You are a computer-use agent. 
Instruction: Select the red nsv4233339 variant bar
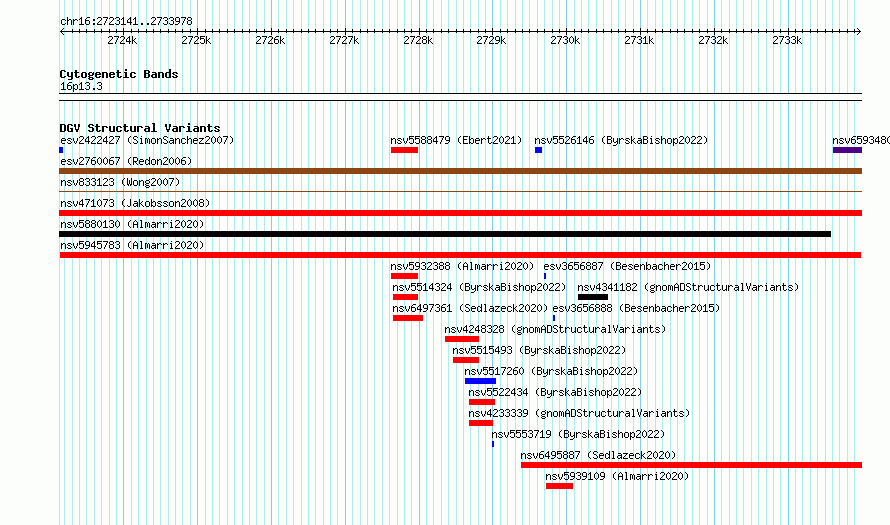(481, 423)
